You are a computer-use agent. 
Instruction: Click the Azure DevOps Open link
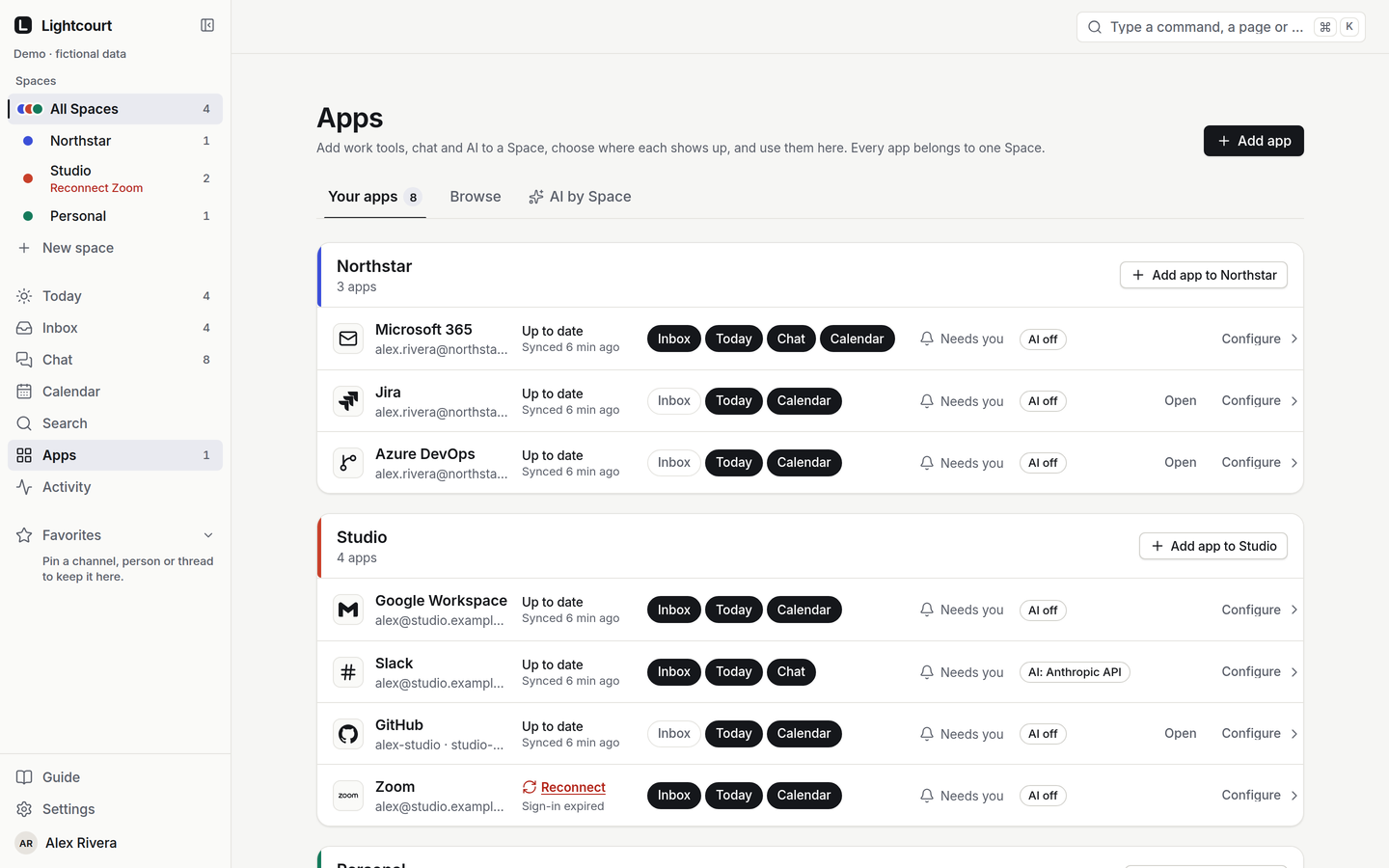(1181, 462)
